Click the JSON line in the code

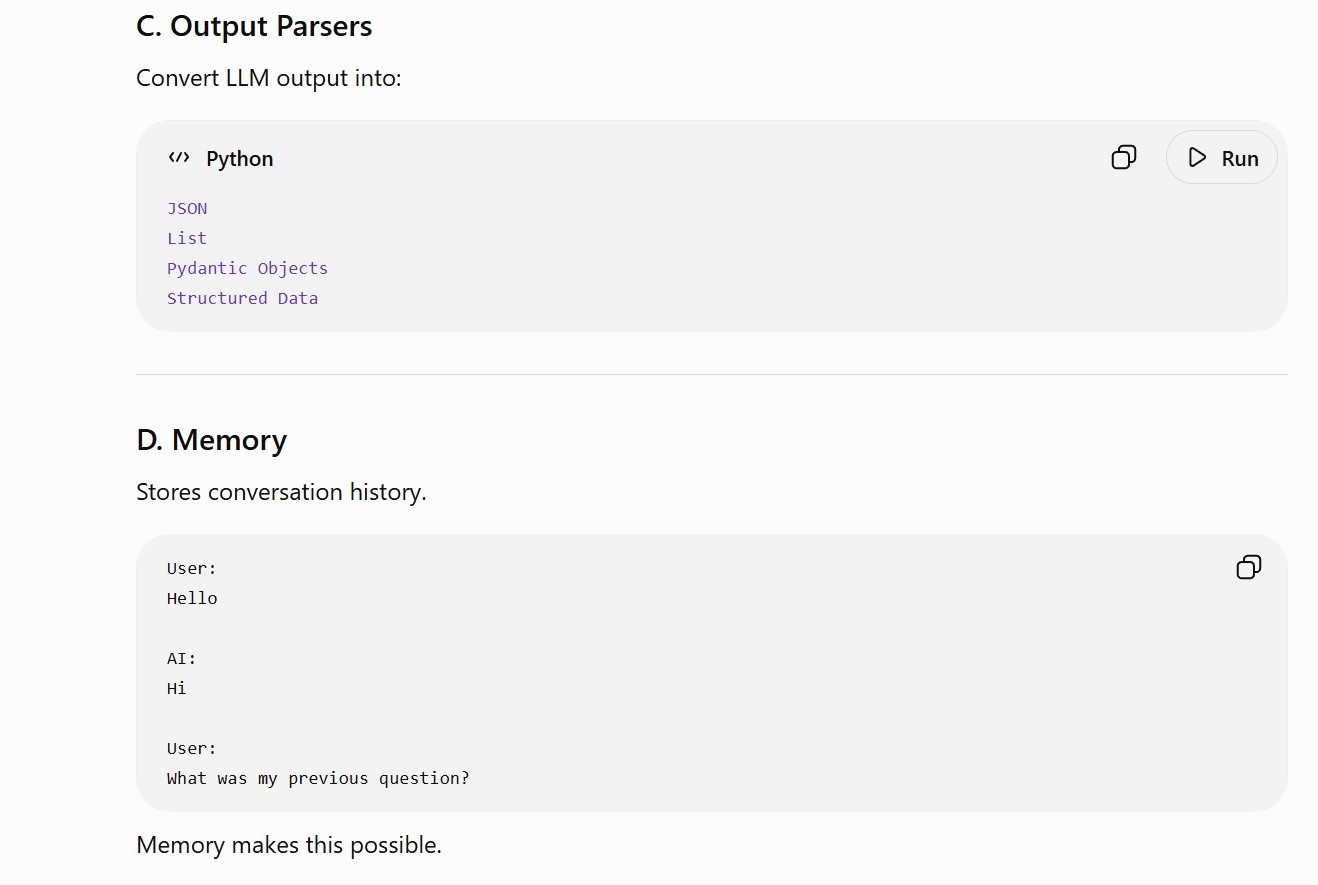pyautogui.click(x=187, y=208)
